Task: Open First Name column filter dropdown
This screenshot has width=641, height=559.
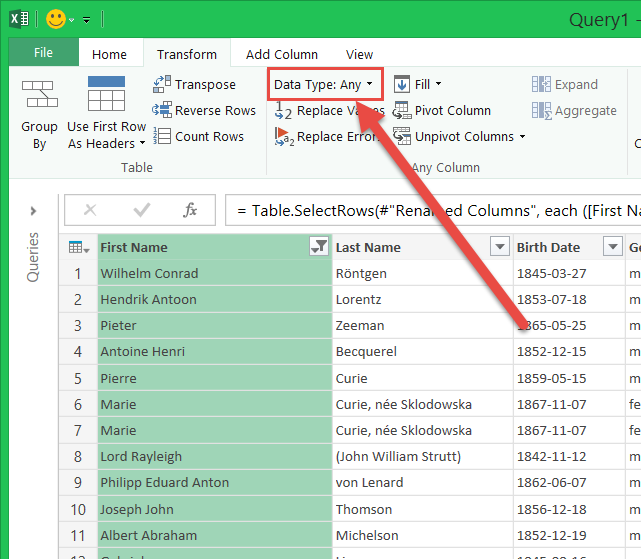Action: [x=319, y=247]
